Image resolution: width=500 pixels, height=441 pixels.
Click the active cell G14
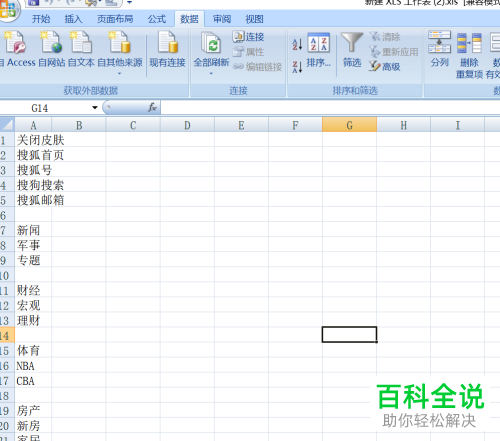(349, 334)
